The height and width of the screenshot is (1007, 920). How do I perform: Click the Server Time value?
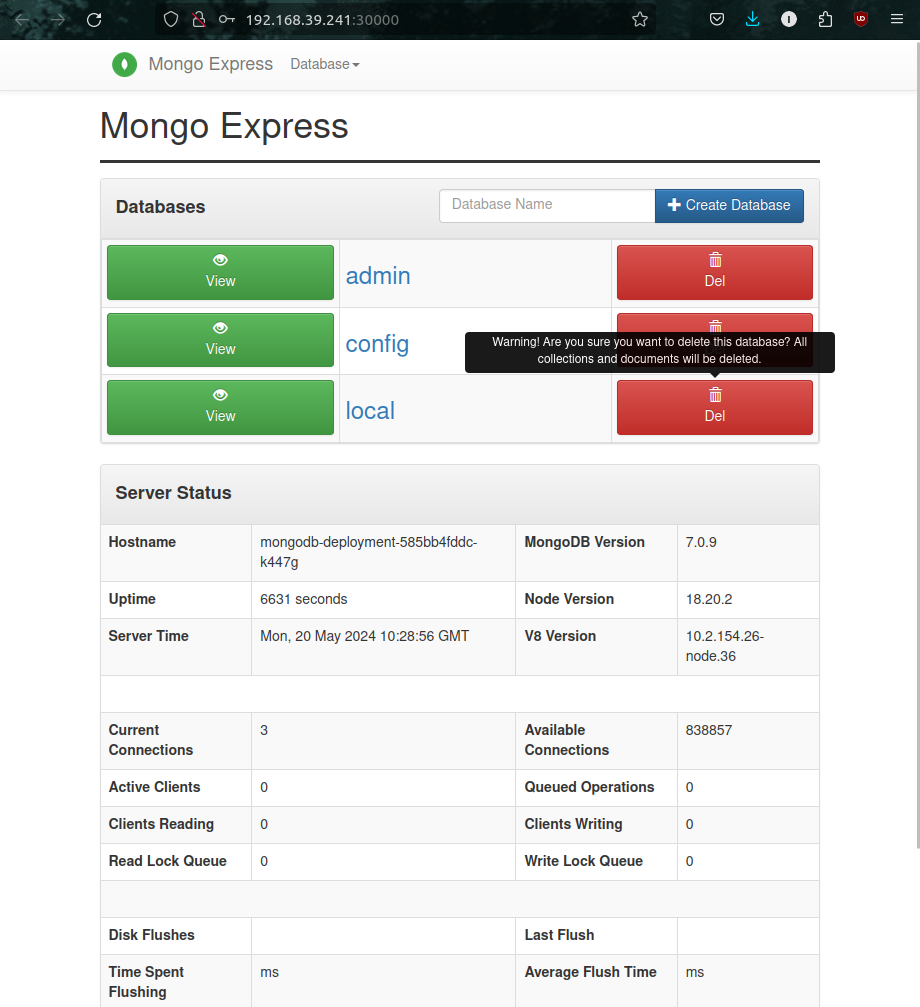(365, 636)
